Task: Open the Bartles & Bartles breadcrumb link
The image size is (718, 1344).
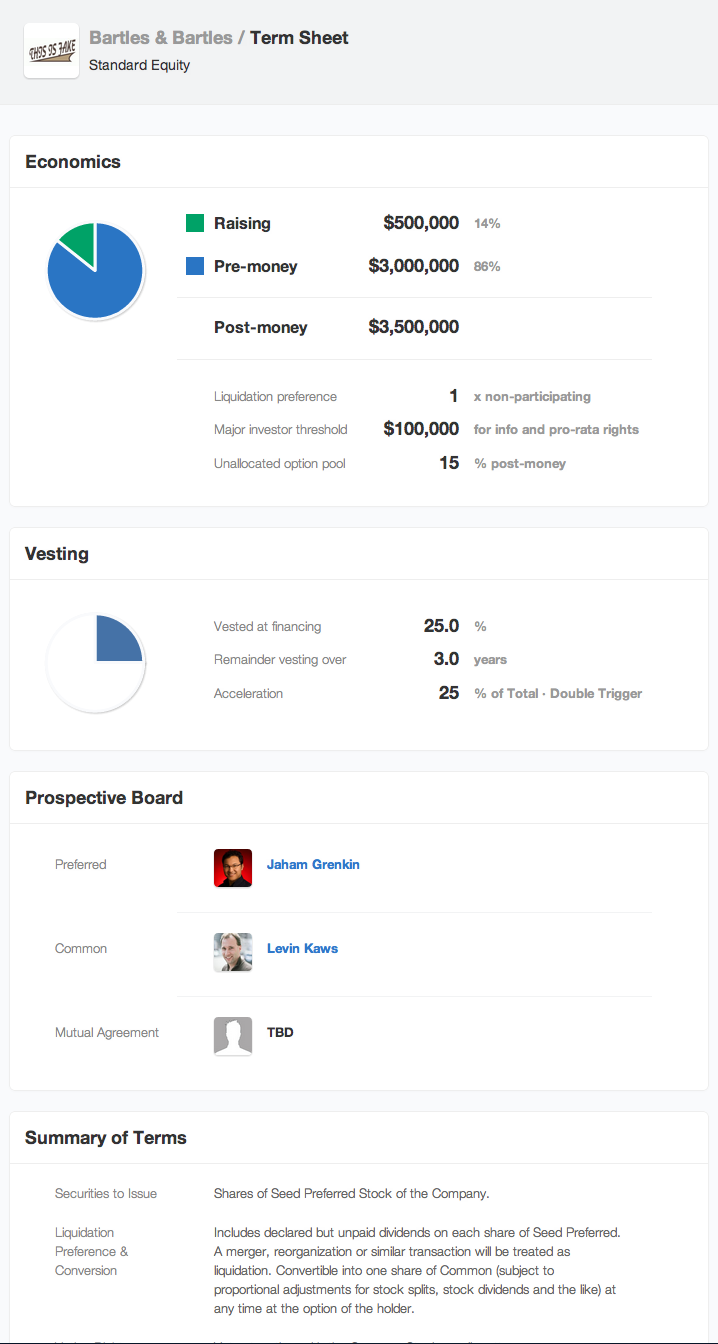Action: [x=160, y=38]
